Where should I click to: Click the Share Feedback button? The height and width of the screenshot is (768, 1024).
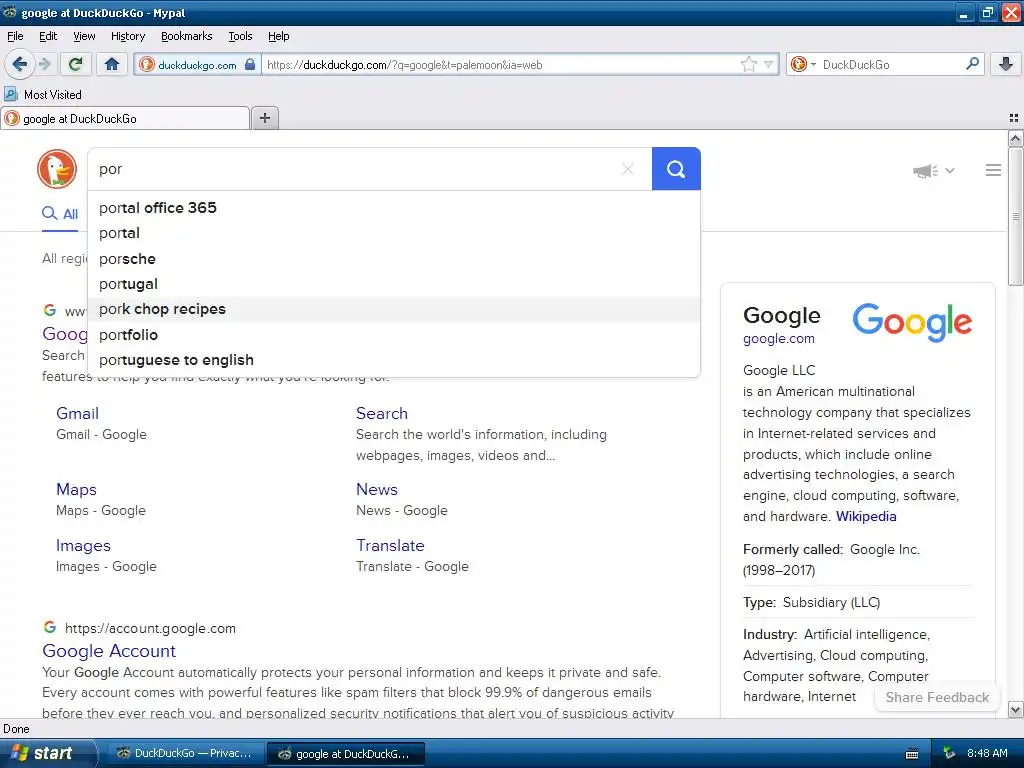coord(936,697)
